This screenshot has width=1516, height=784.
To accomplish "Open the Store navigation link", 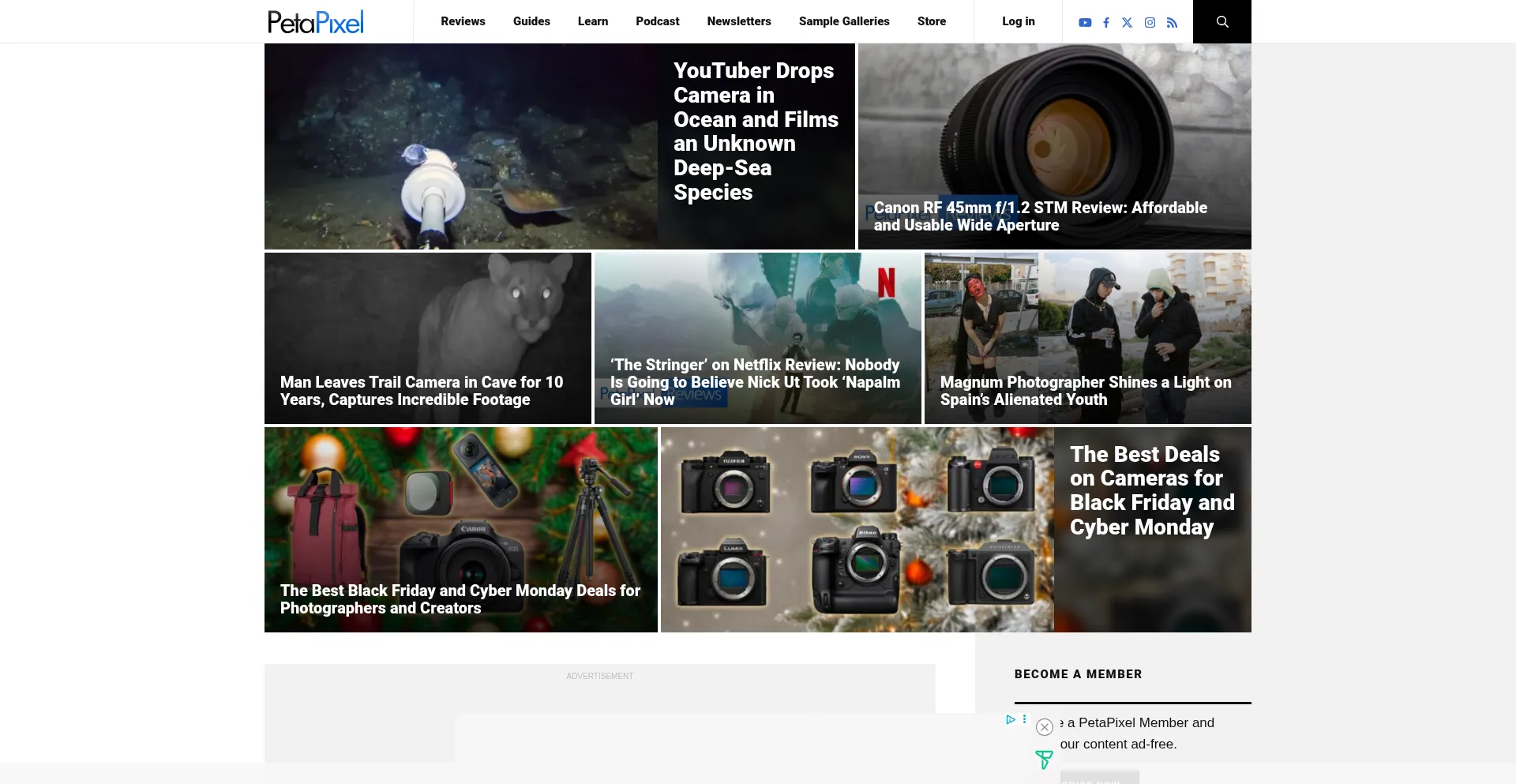I will click(931, 21).
